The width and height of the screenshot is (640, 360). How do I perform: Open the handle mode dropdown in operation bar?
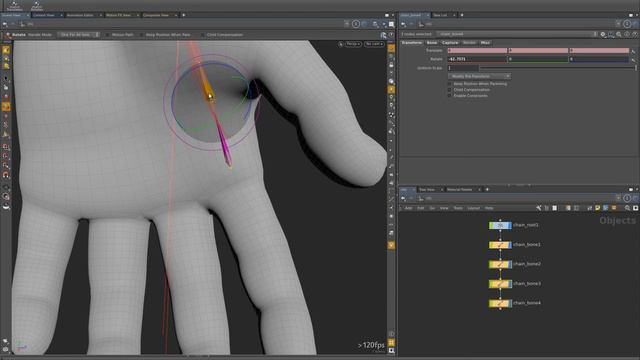point(78,35)
